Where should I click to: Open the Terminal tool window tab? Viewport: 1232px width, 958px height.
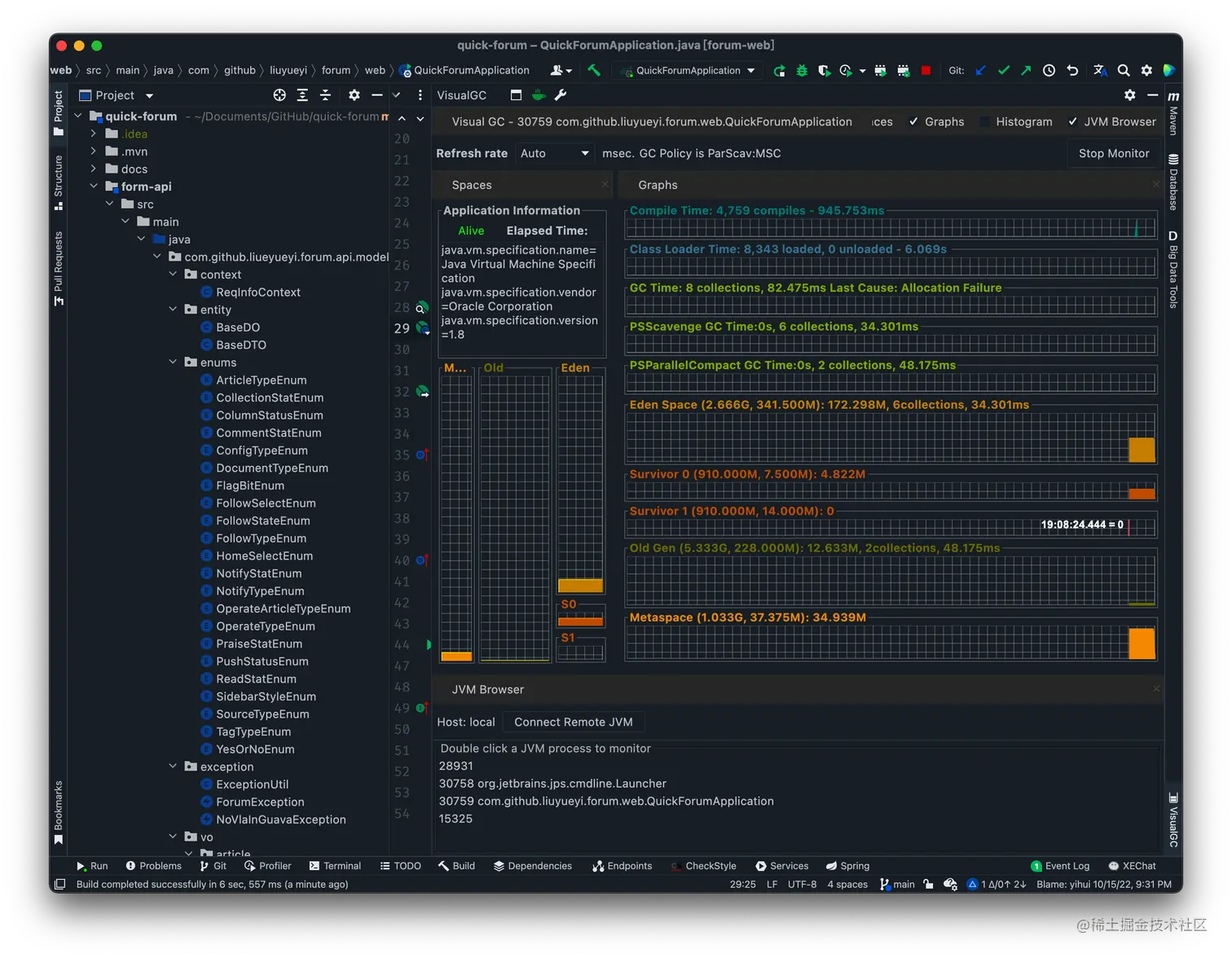pos(335,866)
